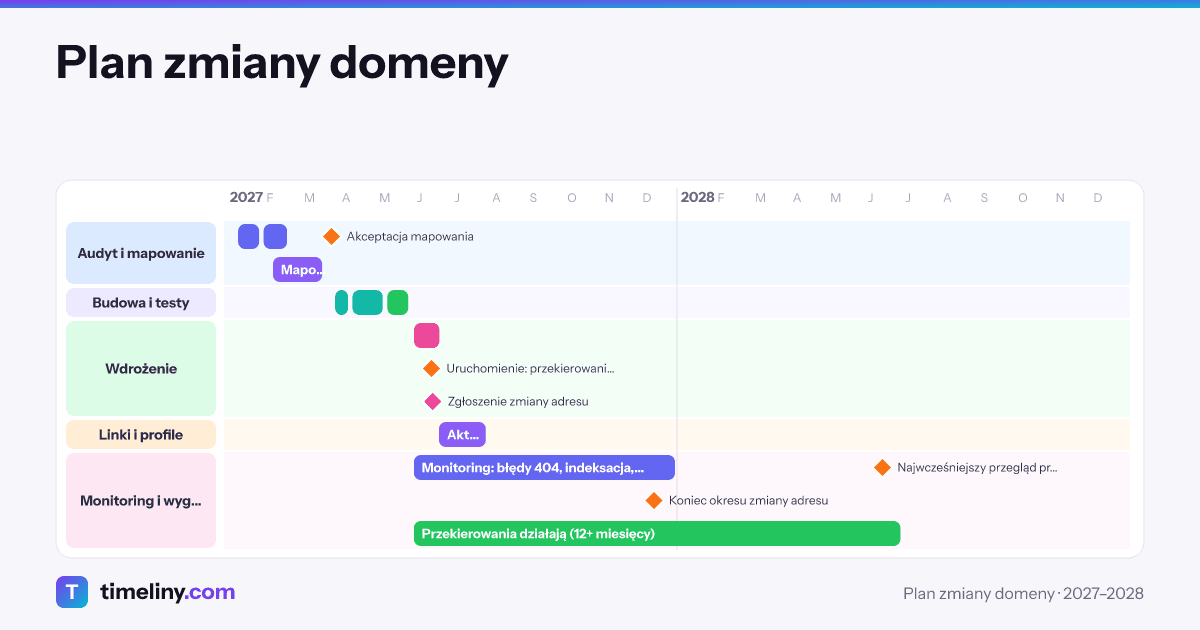Click the Koniec okresu zmiany adresu text
This screenshot has height=630, width=1200.
(748, 500)
